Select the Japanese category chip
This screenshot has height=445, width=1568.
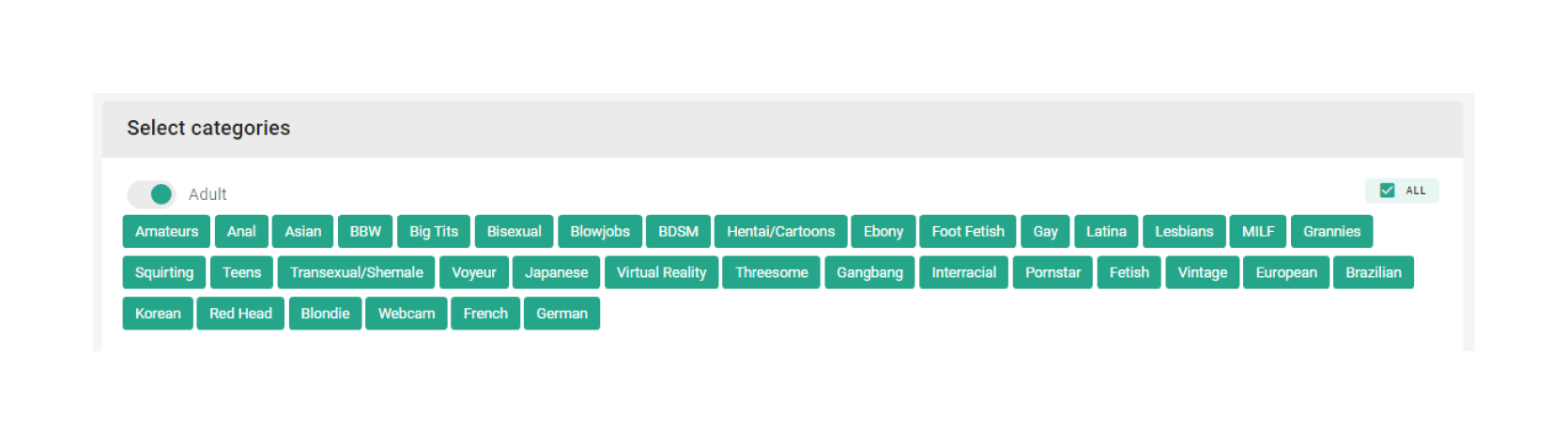coord(556,273)
